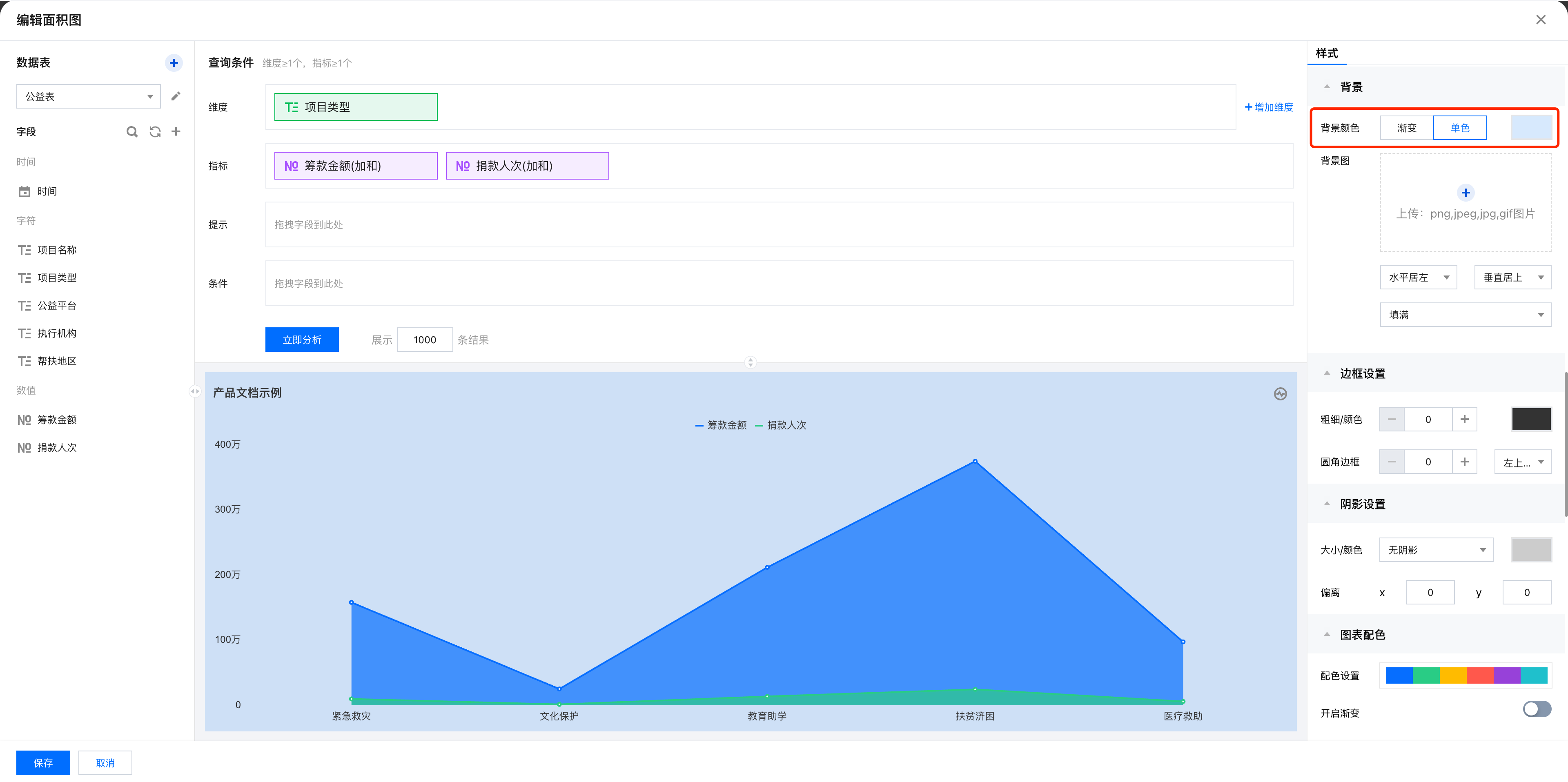Click the search icon in 字段 header
The image size is (1568, 782).
[131, 131]
